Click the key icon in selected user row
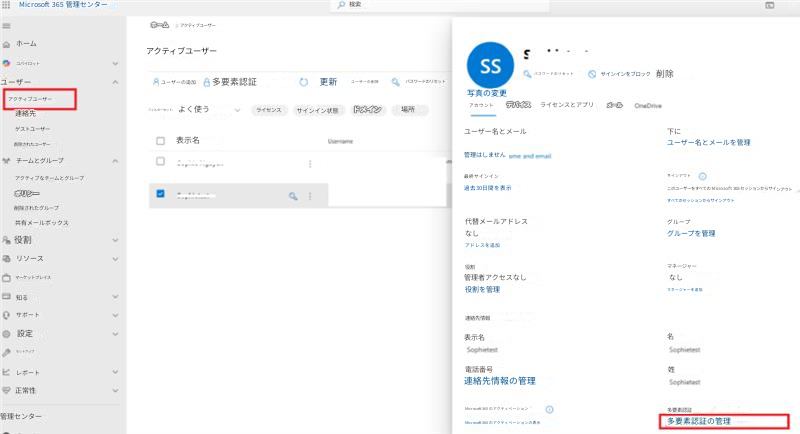This screenshot has width=800, height=434. pos(293,196)
